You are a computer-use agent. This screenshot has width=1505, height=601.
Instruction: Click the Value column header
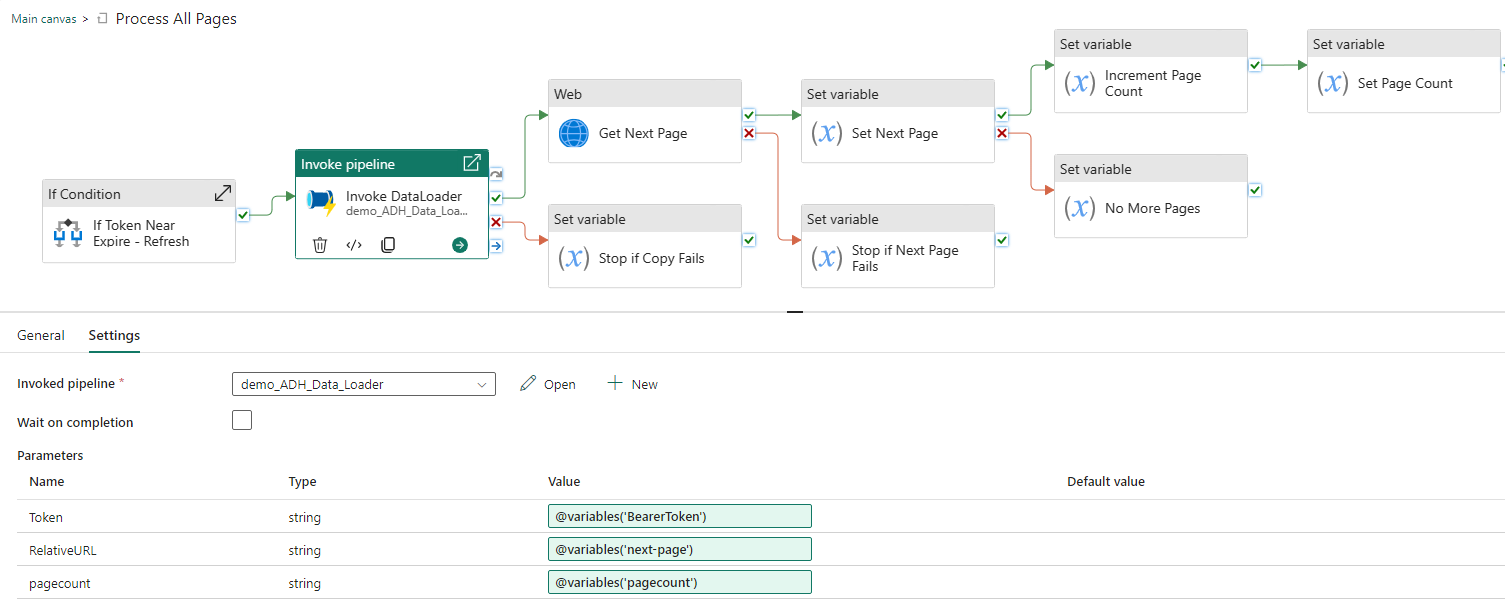coord(564,481)
